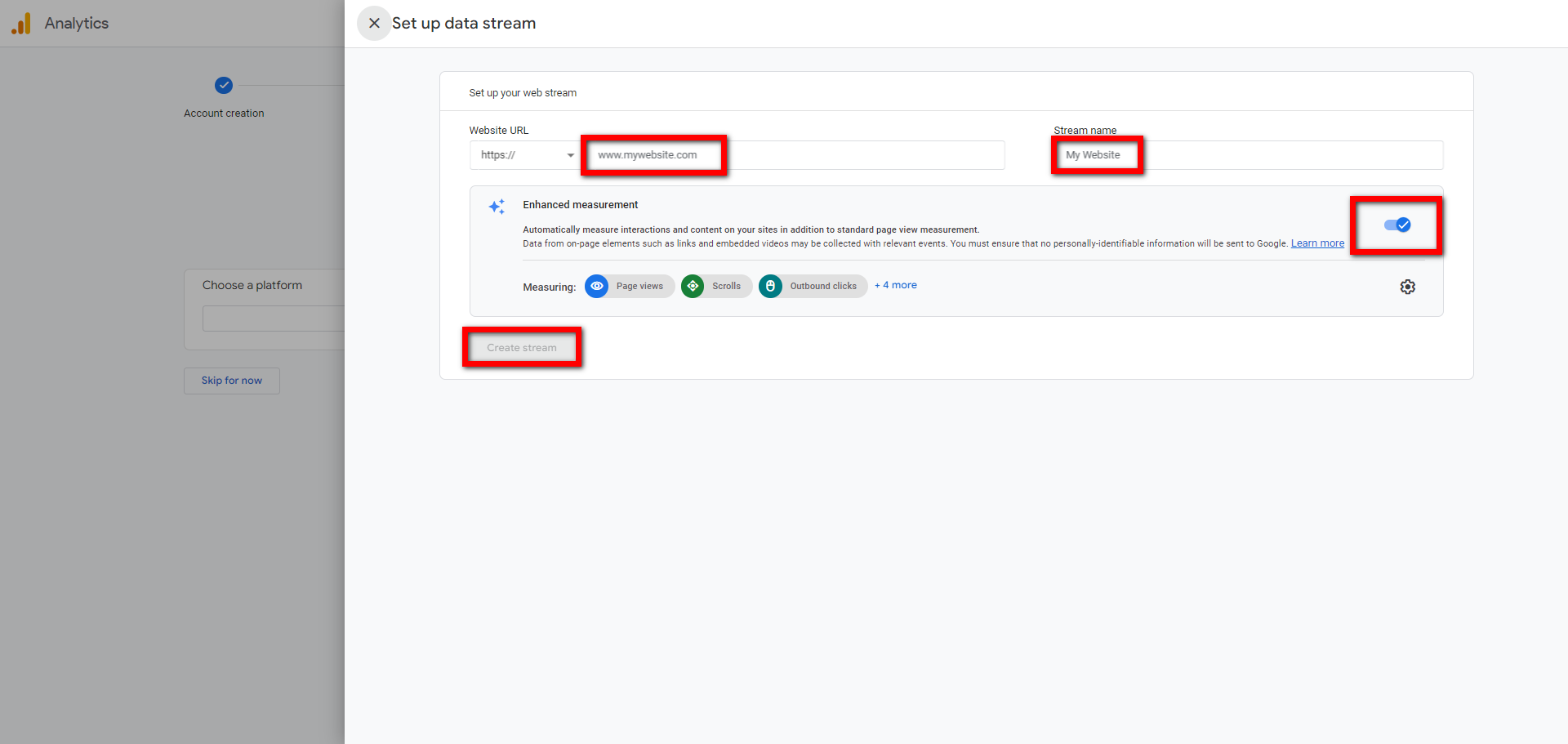
Task: Select the Page views measurement icon
Action: pos(597,286)
